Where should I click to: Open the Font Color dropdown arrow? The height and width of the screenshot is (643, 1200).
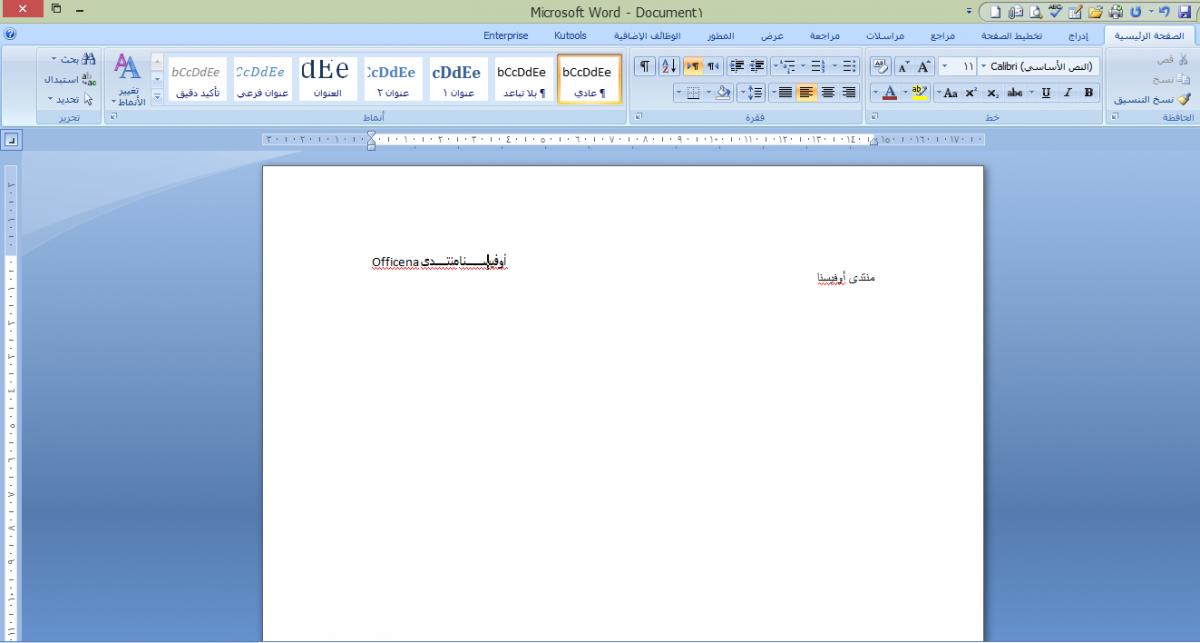click(x=875, y=93)
